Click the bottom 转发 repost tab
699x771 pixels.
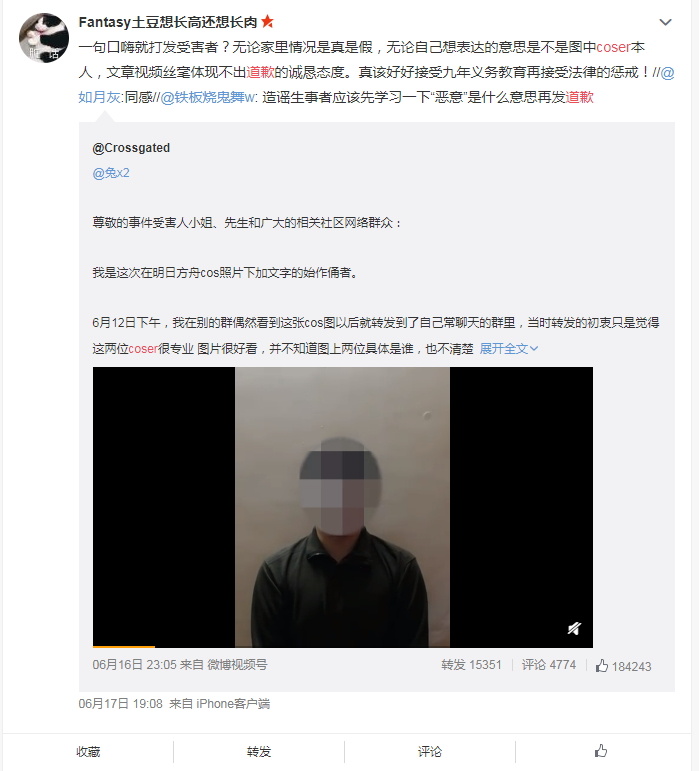coord(259,751)
